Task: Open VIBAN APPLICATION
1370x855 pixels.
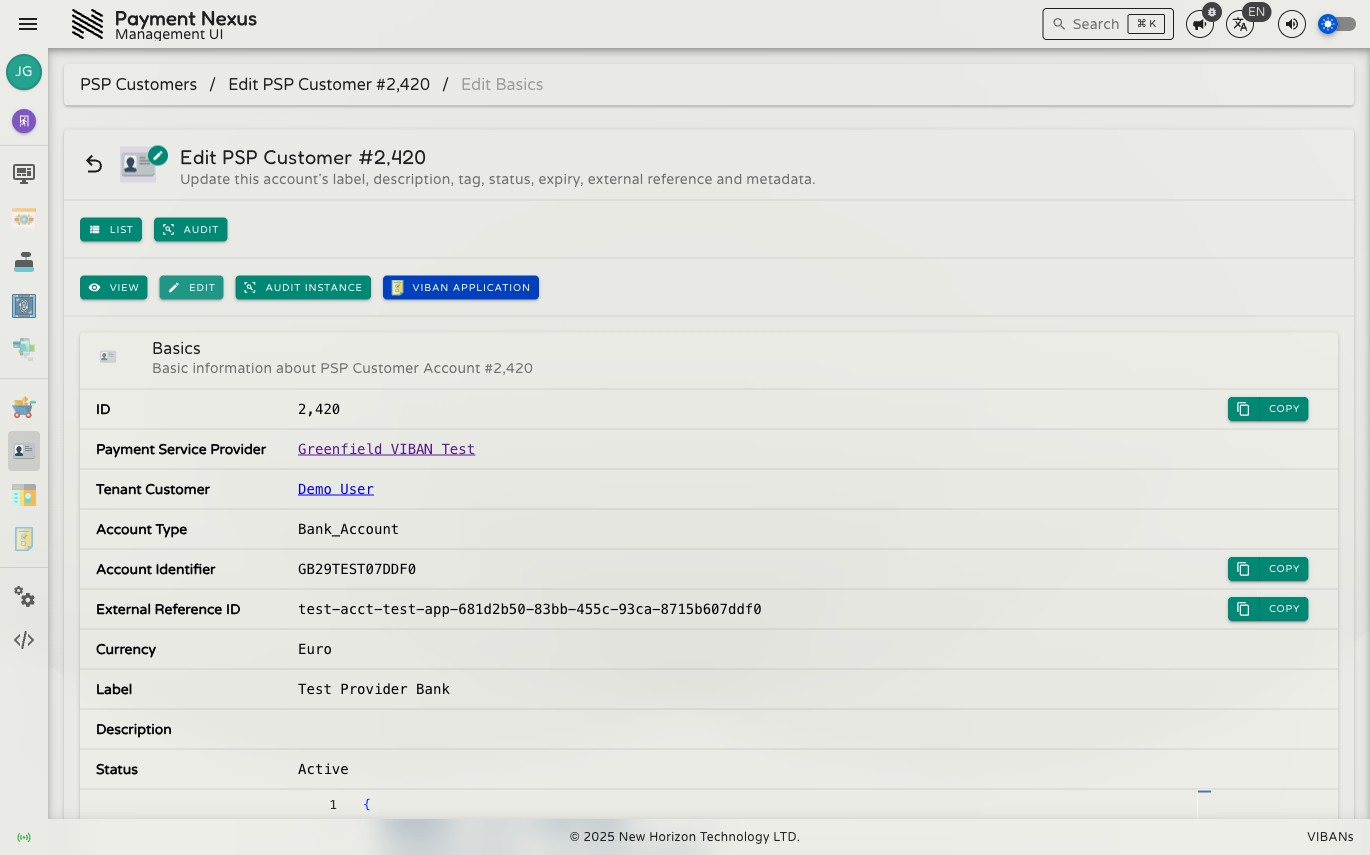Action: [461, 288]
